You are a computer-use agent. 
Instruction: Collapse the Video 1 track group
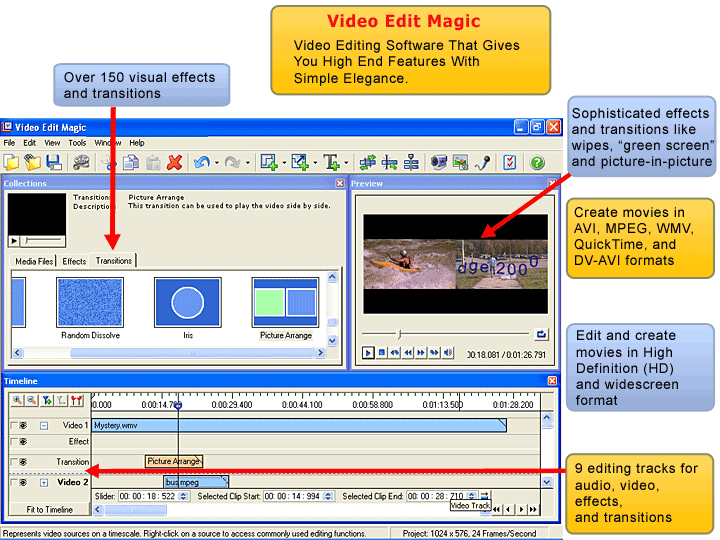(44, 426)
